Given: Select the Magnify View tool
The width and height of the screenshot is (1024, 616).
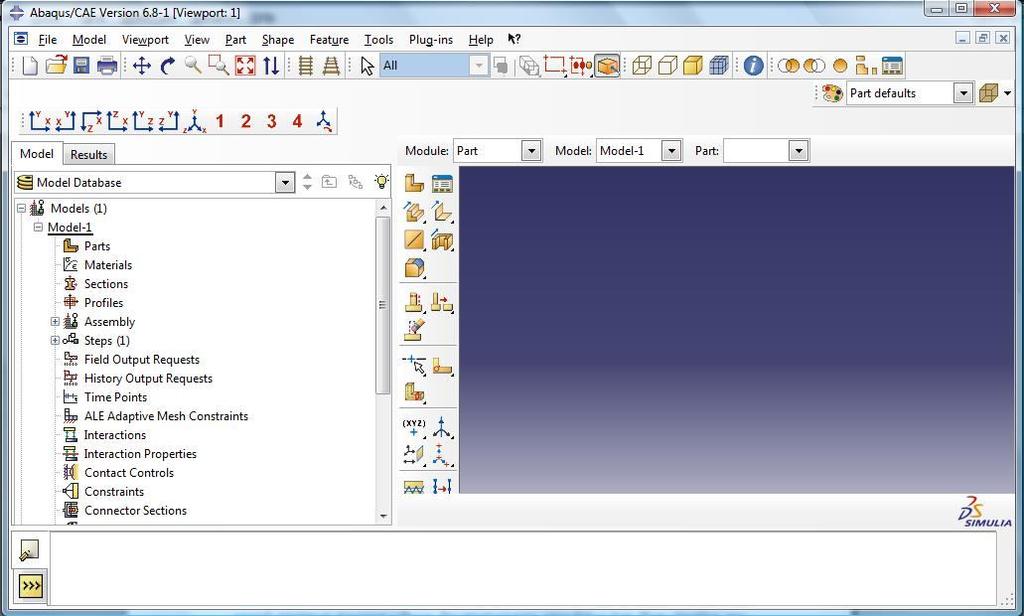Looking at the screenshot, I should pos(193,65).
